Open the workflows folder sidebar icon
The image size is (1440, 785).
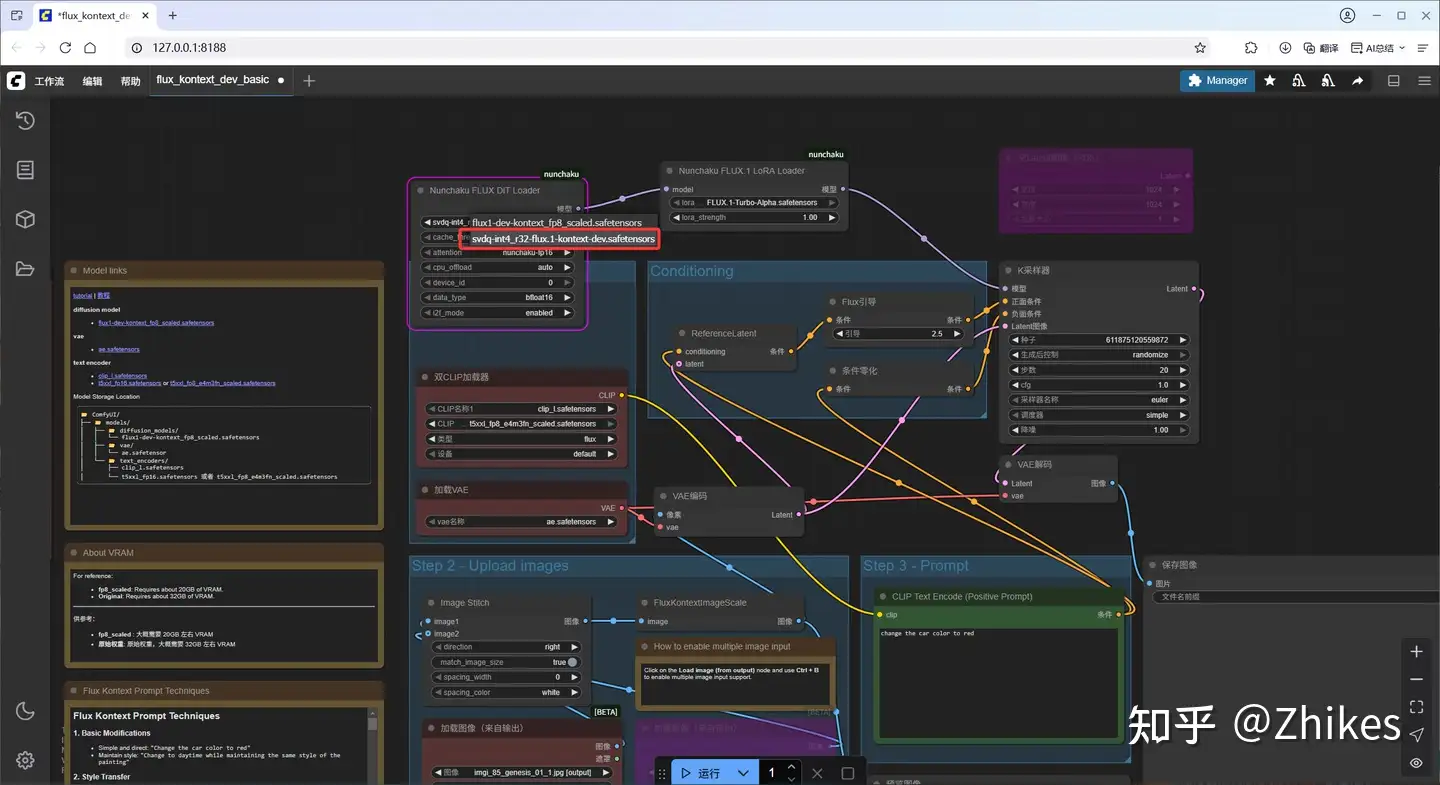coord(25,268)
